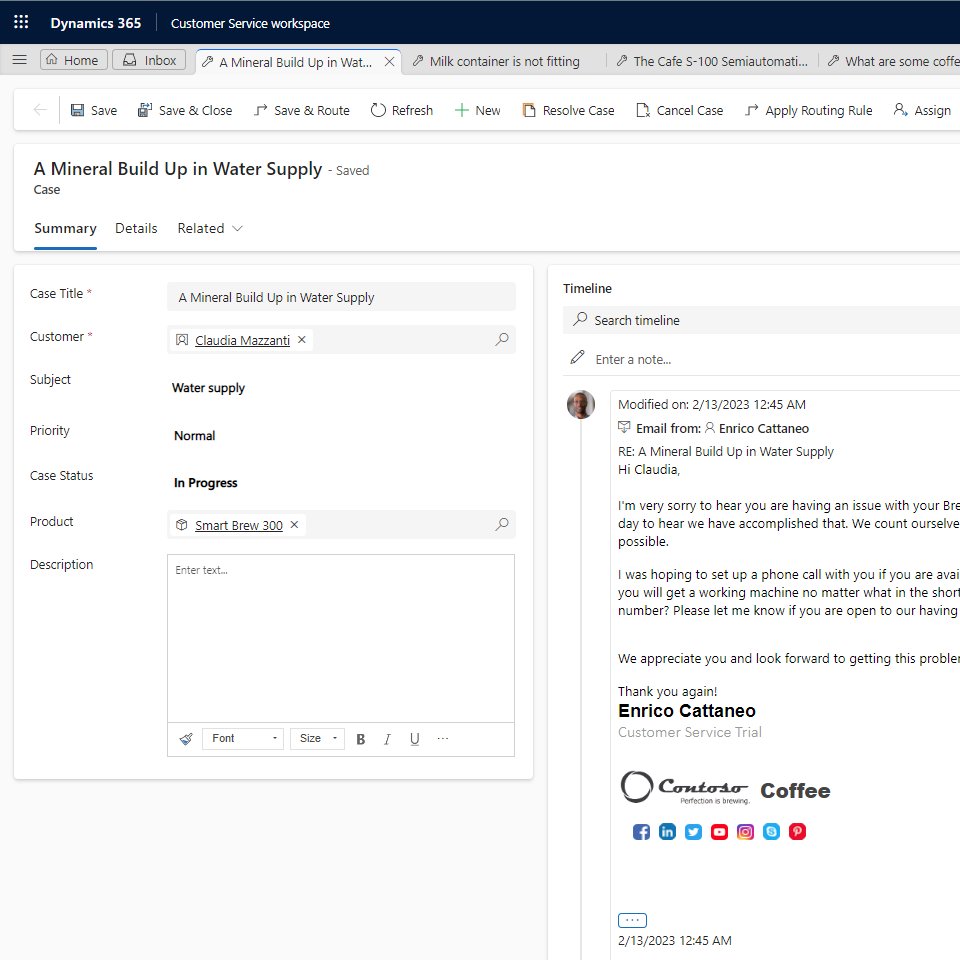Open the Facebook icon in signature
This screenshot has height=960, width=960.
click(x=641, y=832)
